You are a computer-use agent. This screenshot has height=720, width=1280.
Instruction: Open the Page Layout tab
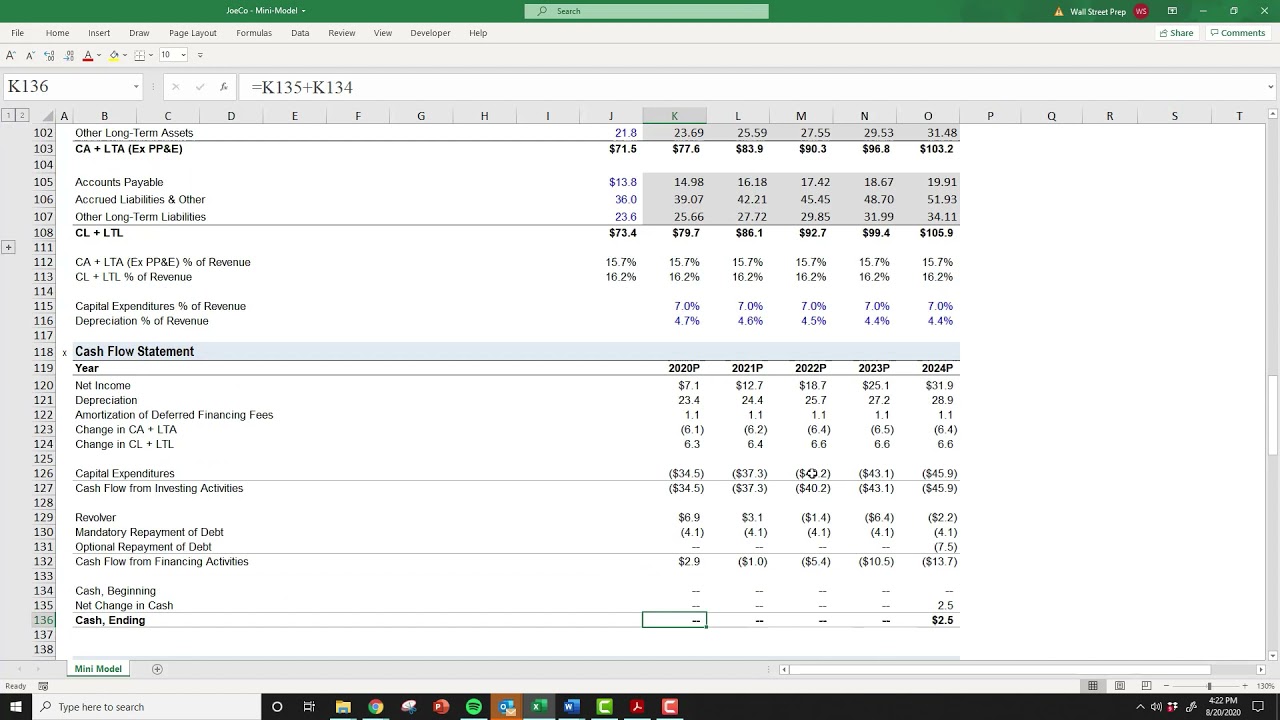pos(193,33)
